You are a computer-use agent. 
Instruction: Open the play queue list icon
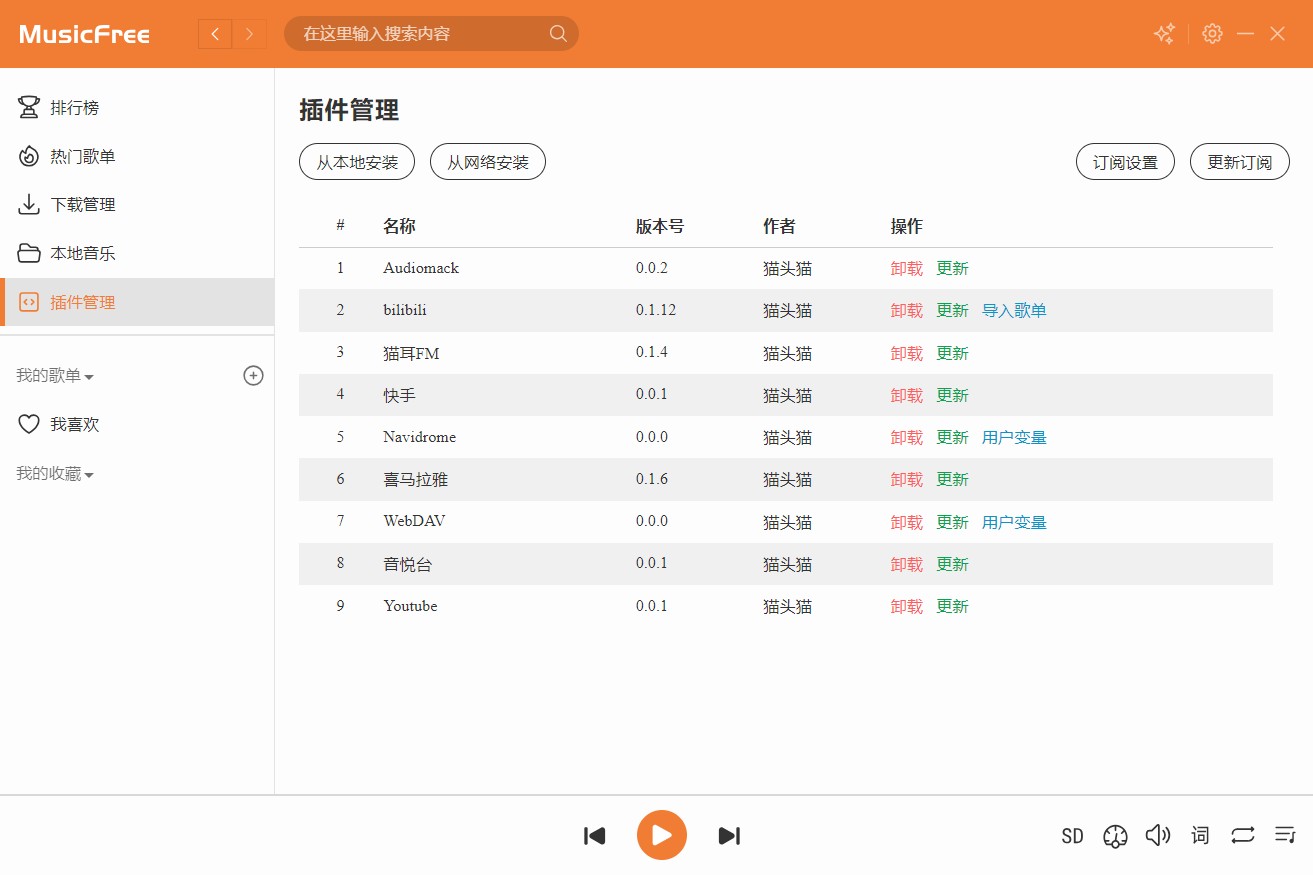tap(1285, 835)
